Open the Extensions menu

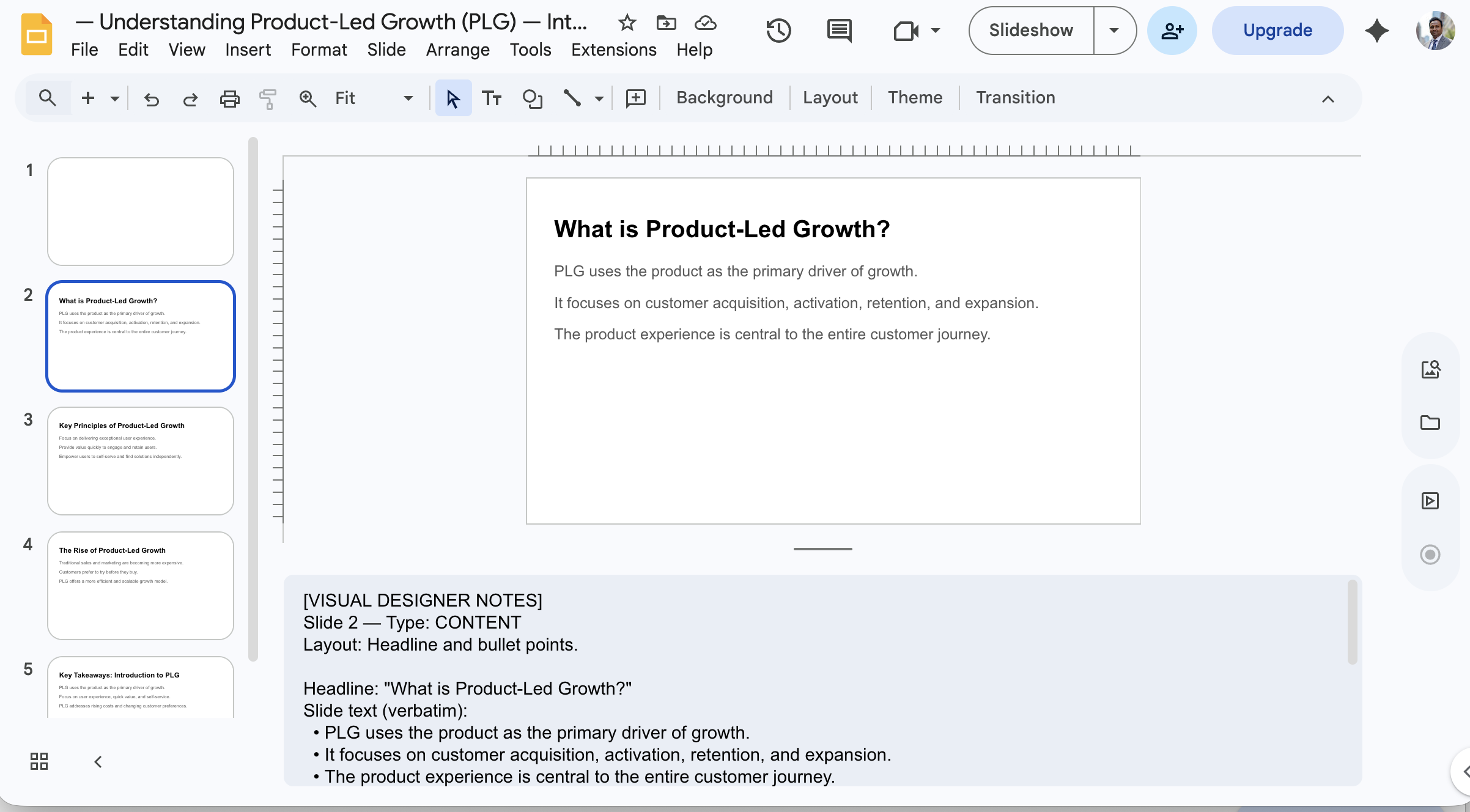(x=613, y=50)
